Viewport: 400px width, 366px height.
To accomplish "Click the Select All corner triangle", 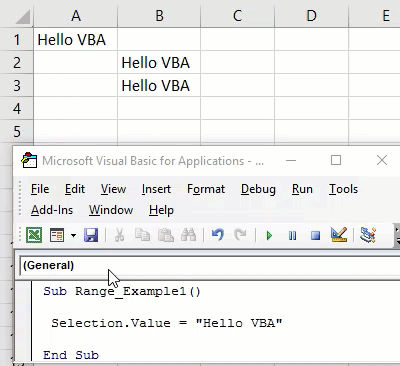I will tap(22, 16).
